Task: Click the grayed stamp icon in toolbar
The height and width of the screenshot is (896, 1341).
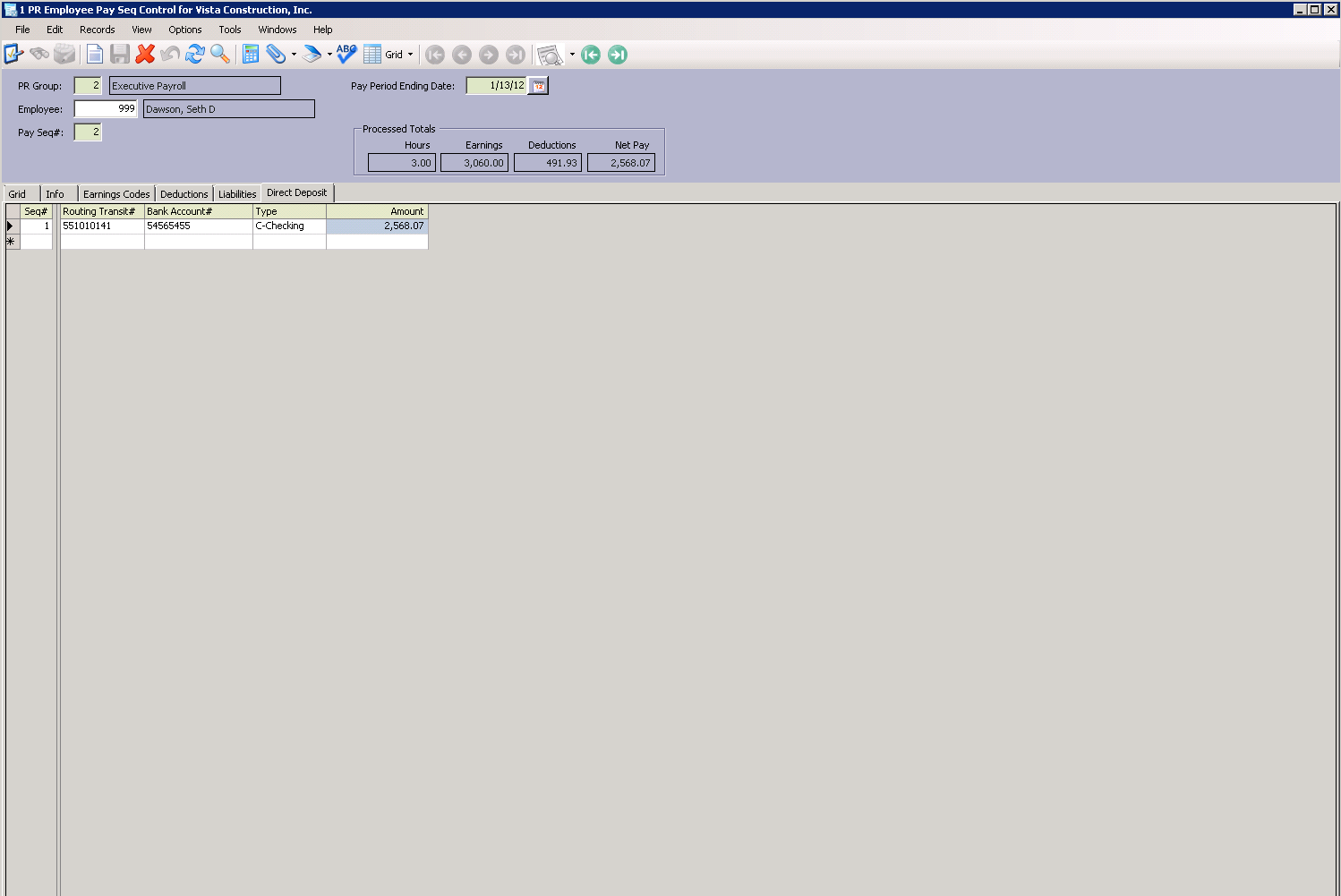Action: coord(64,55)
